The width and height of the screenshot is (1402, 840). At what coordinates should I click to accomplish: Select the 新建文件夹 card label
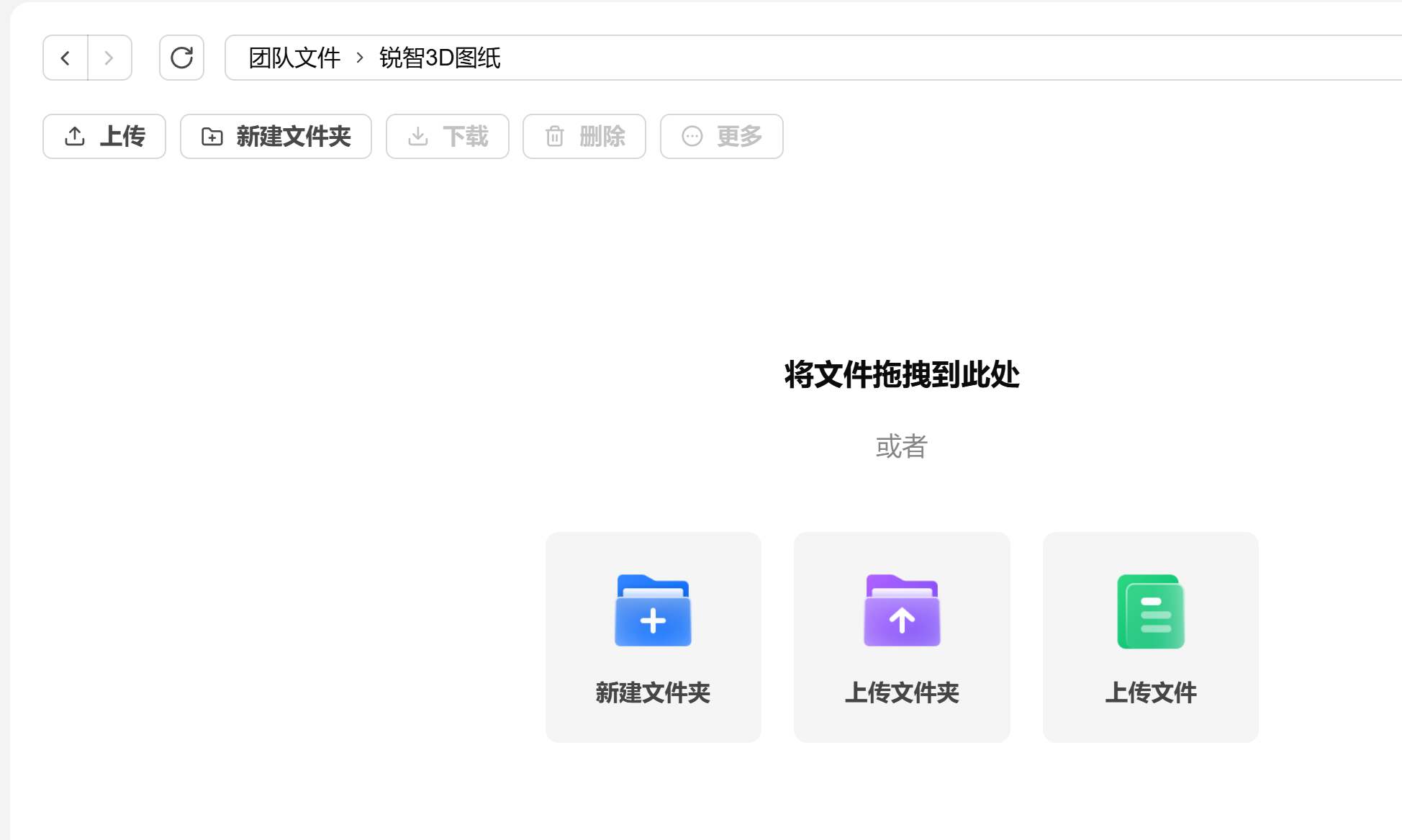(x=653, y=692)
